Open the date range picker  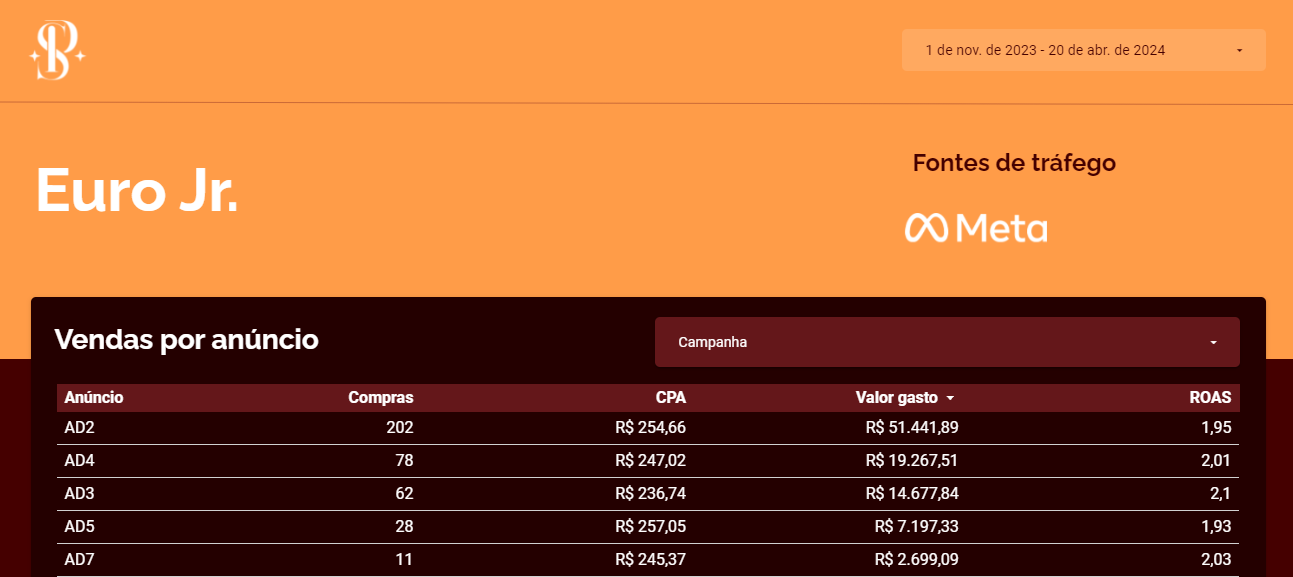coord(1045,50)
